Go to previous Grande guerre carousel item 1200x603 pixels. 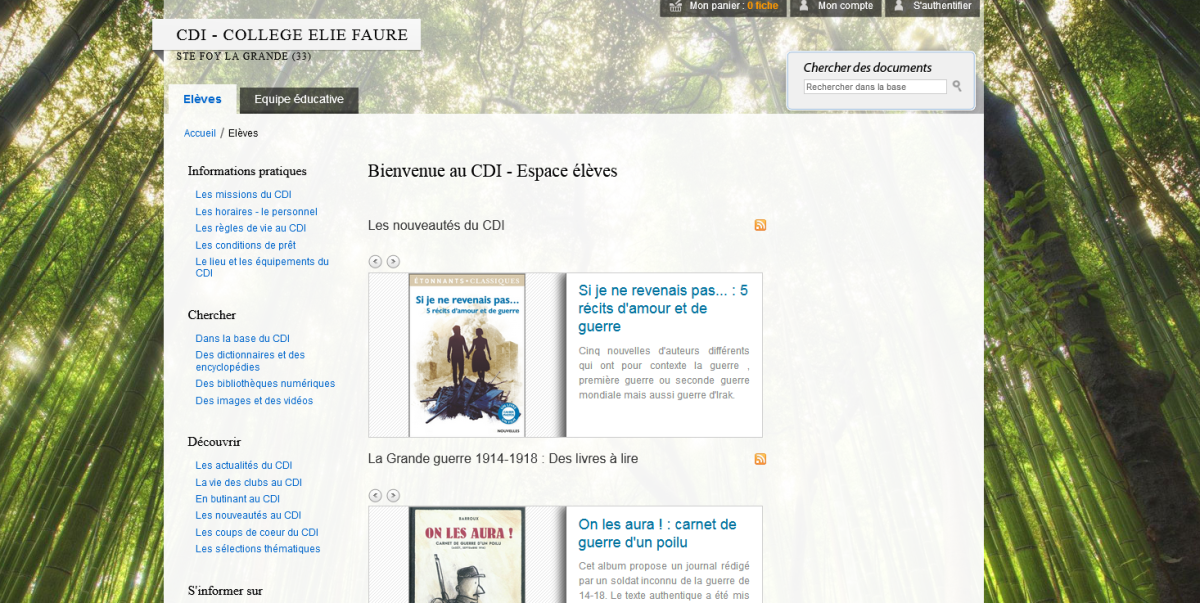pos(375,495)
